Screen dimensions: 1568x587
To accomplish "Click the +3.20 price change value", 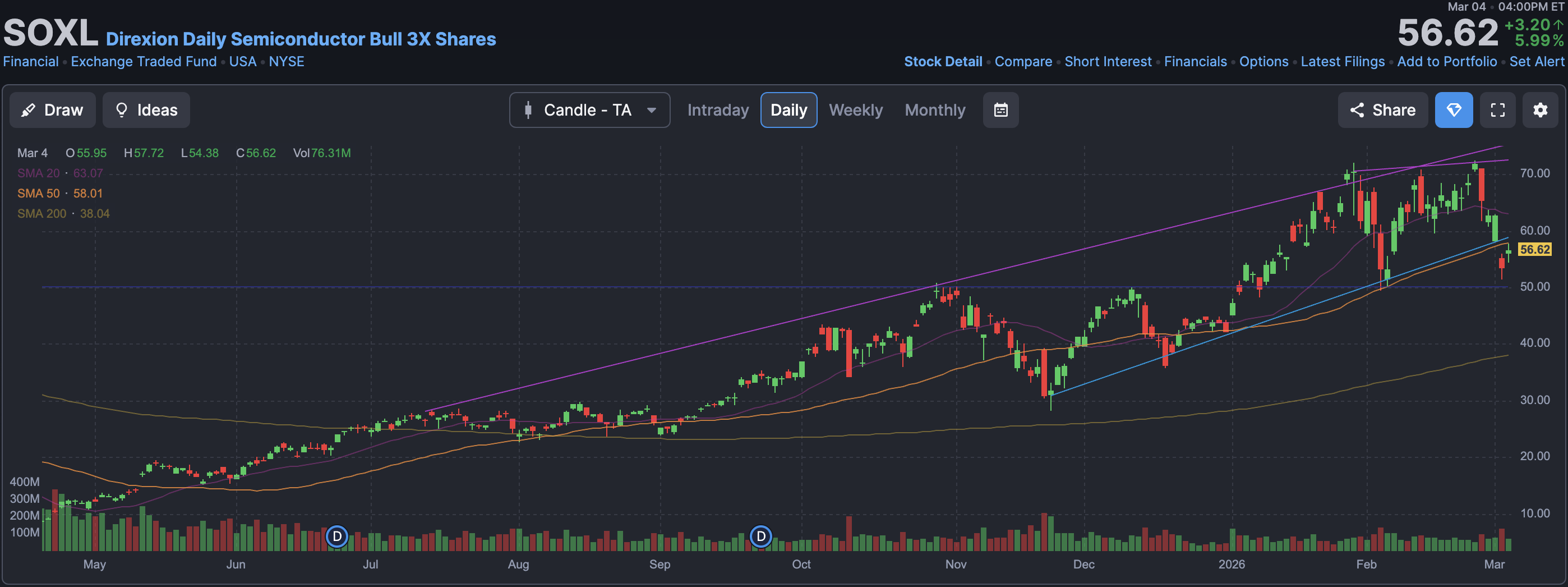I will pyautogui.click(x=1527, y=25).
